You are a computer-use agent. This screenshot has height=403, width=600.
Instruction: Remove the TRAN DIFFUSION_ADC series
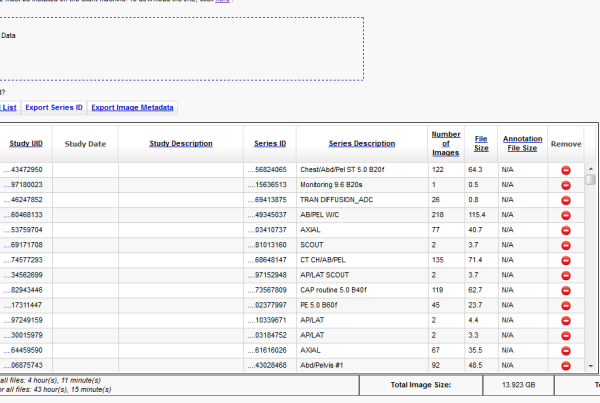click(566, 200)
